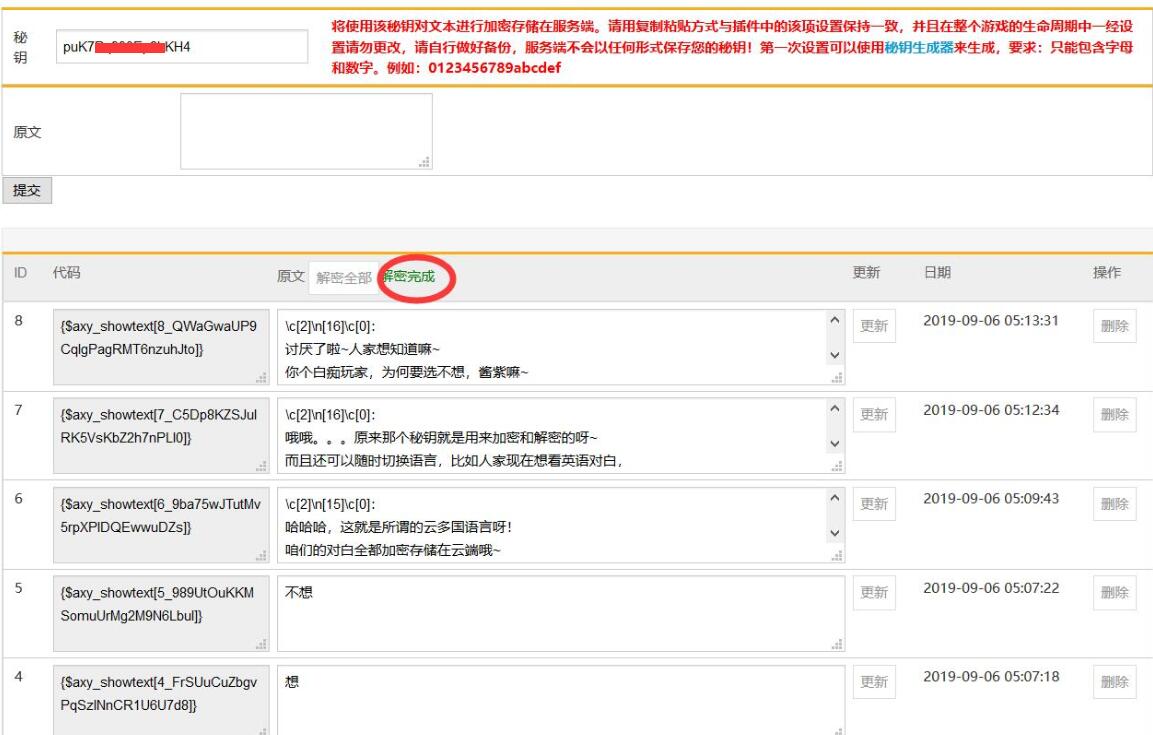This screenshot has height=735, width=1153.
Task: Click resize grip of row 5 text area
Action: (837, 644)
